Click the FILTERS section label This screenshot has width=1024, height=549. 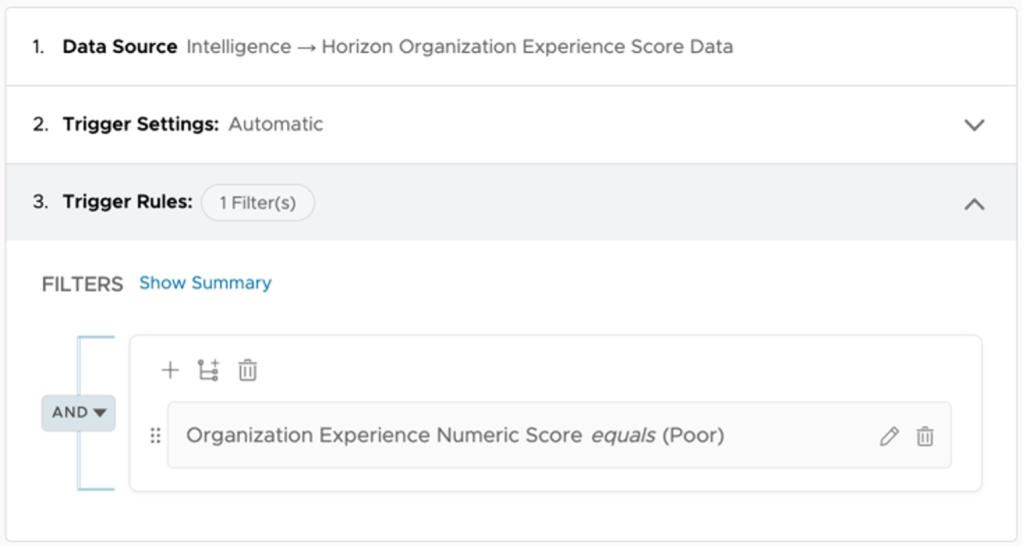pos(82,284)
